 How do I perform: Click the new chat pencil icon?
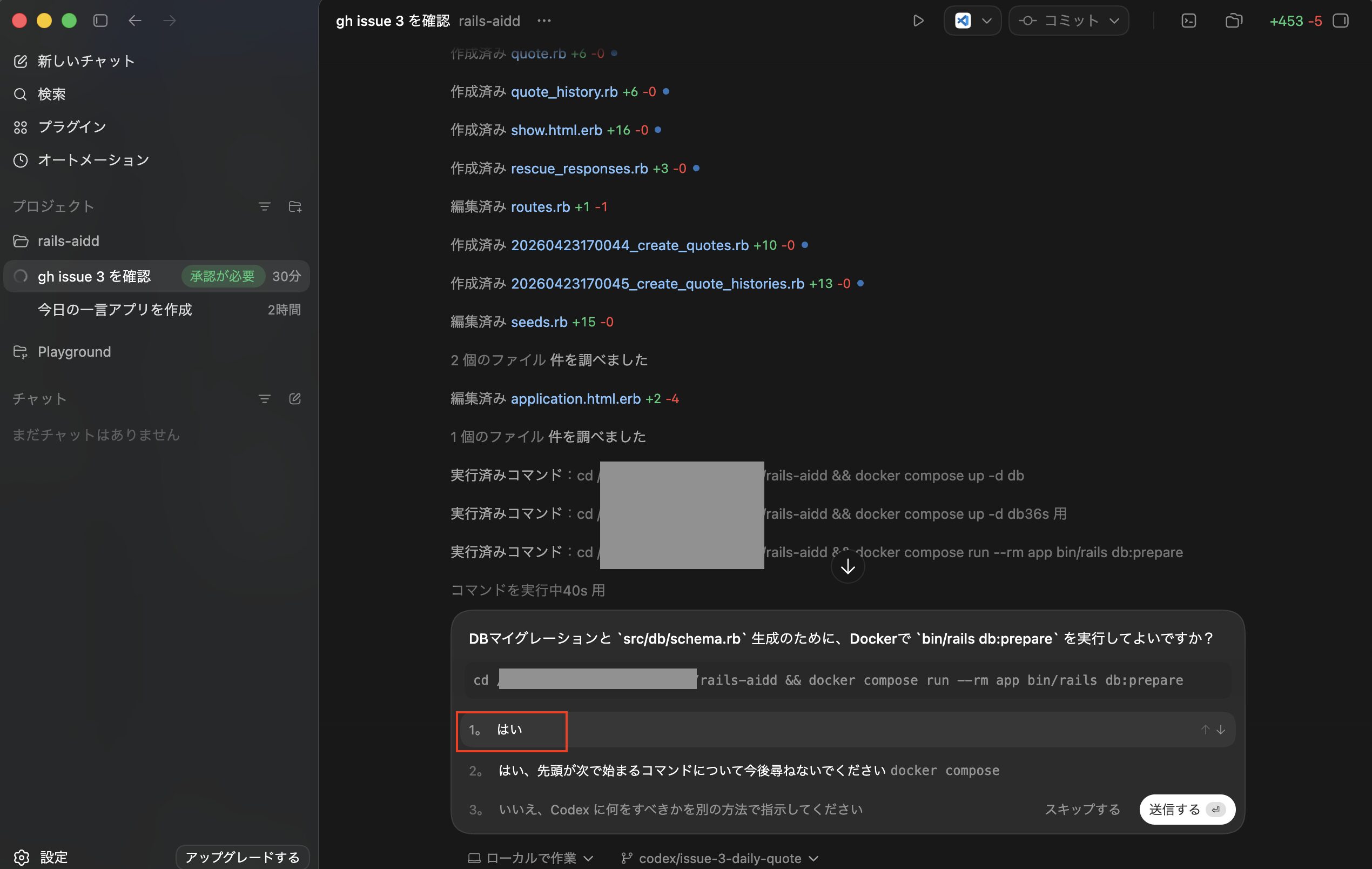21,61
